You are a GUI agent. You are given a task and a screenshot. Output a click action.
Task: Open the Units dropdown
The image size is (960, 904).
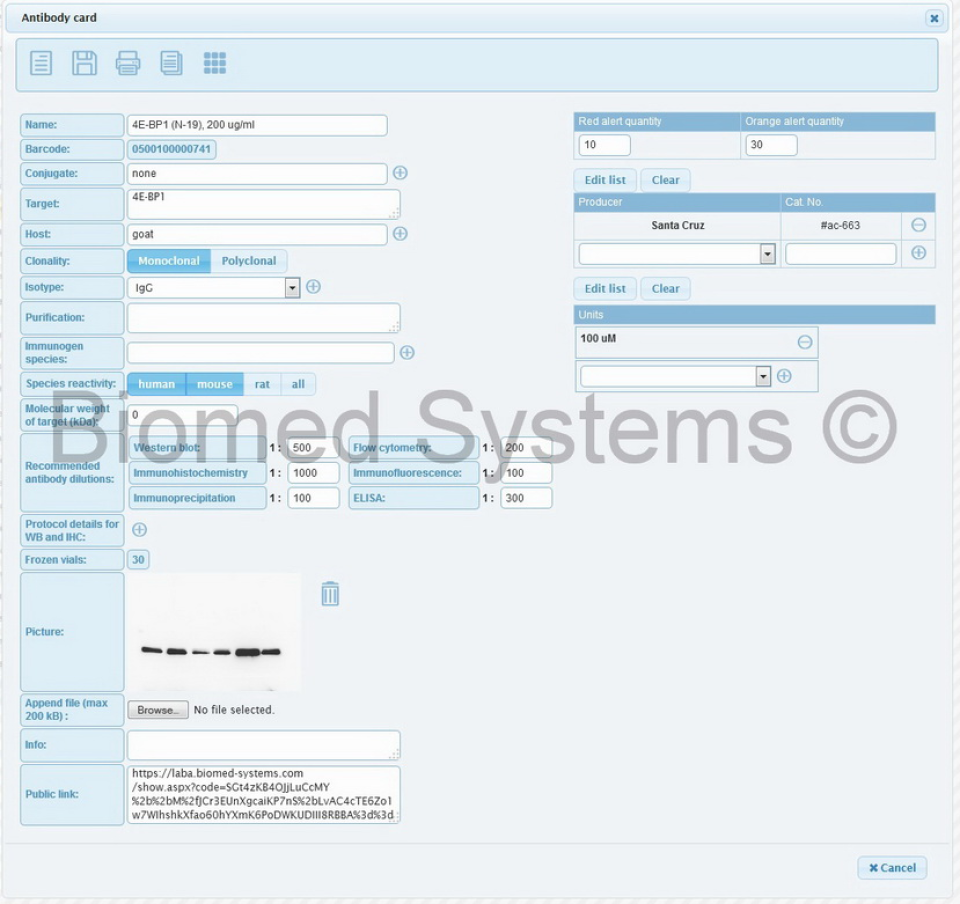[763, 376]
